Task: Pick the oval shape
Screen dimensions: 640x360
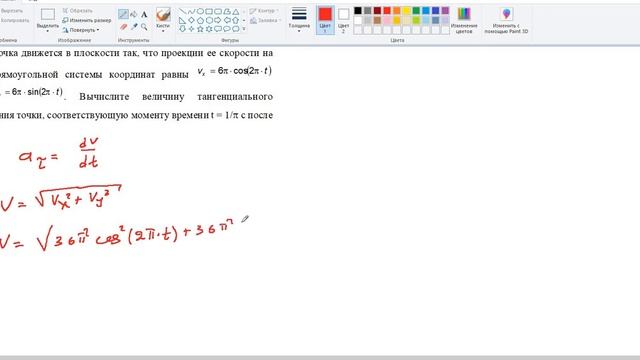Action: [200, 11]
